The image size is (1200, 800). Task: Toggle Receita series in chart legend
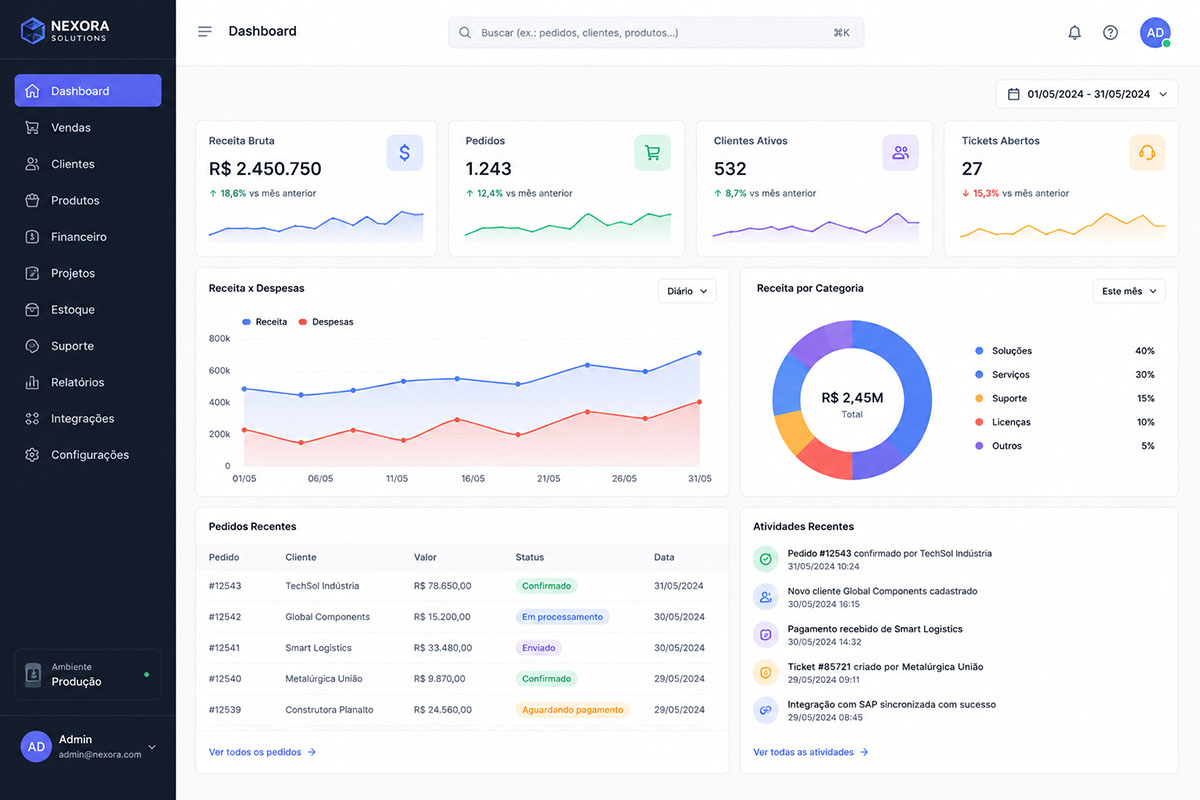265,322
